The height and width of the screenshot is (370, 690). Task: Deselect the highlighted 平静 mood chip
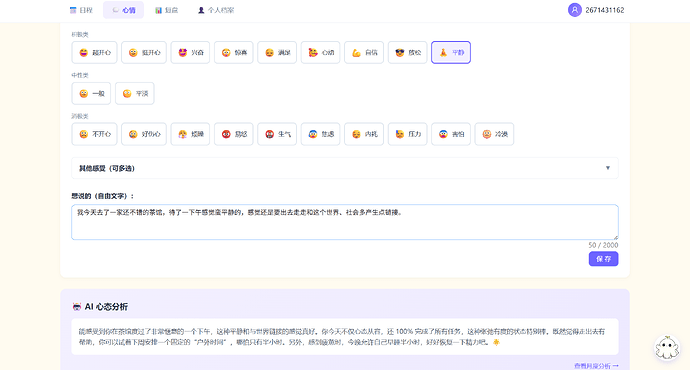pos(451,52)
